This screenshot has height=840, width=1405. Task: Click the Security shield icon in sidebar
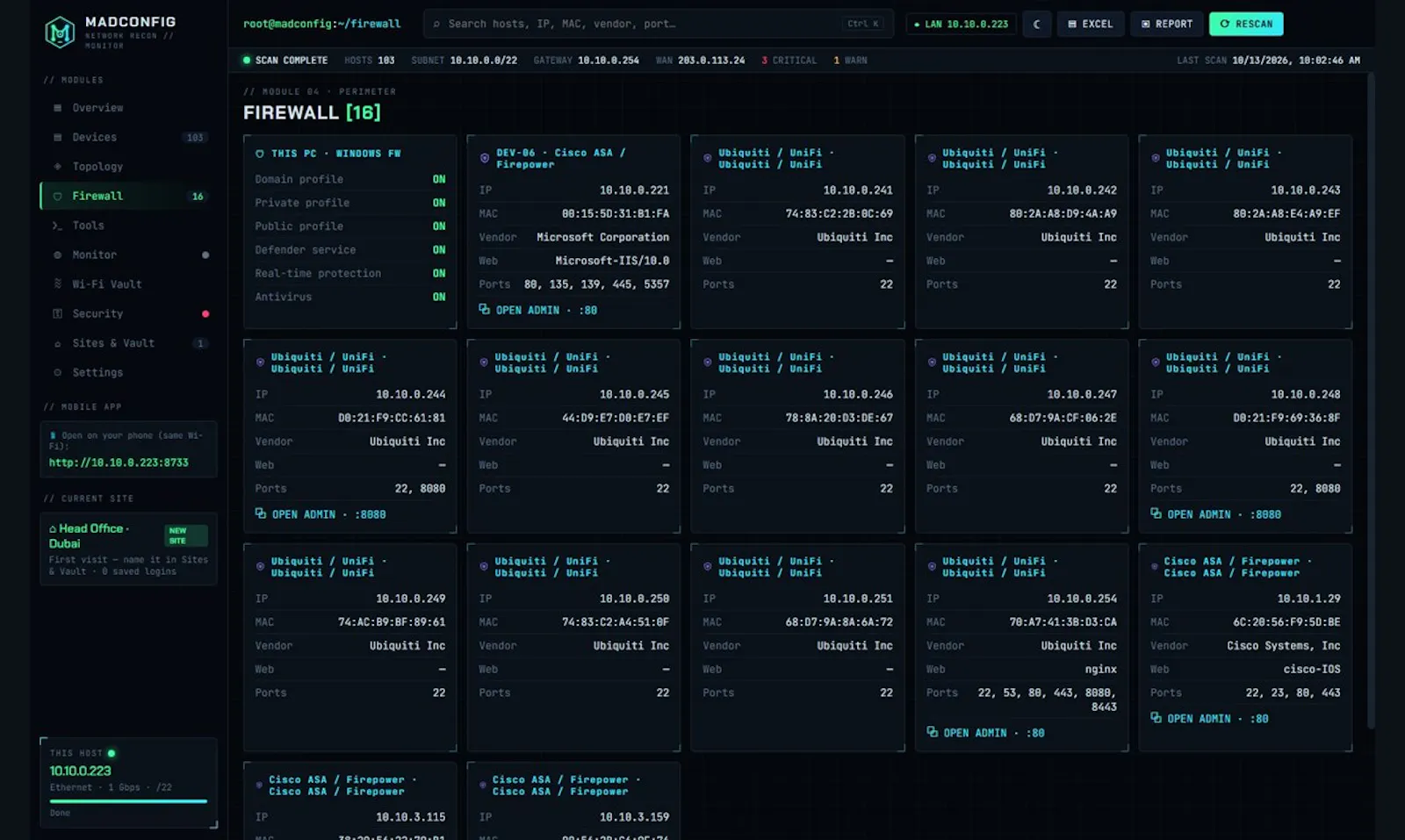pos(57,313)
